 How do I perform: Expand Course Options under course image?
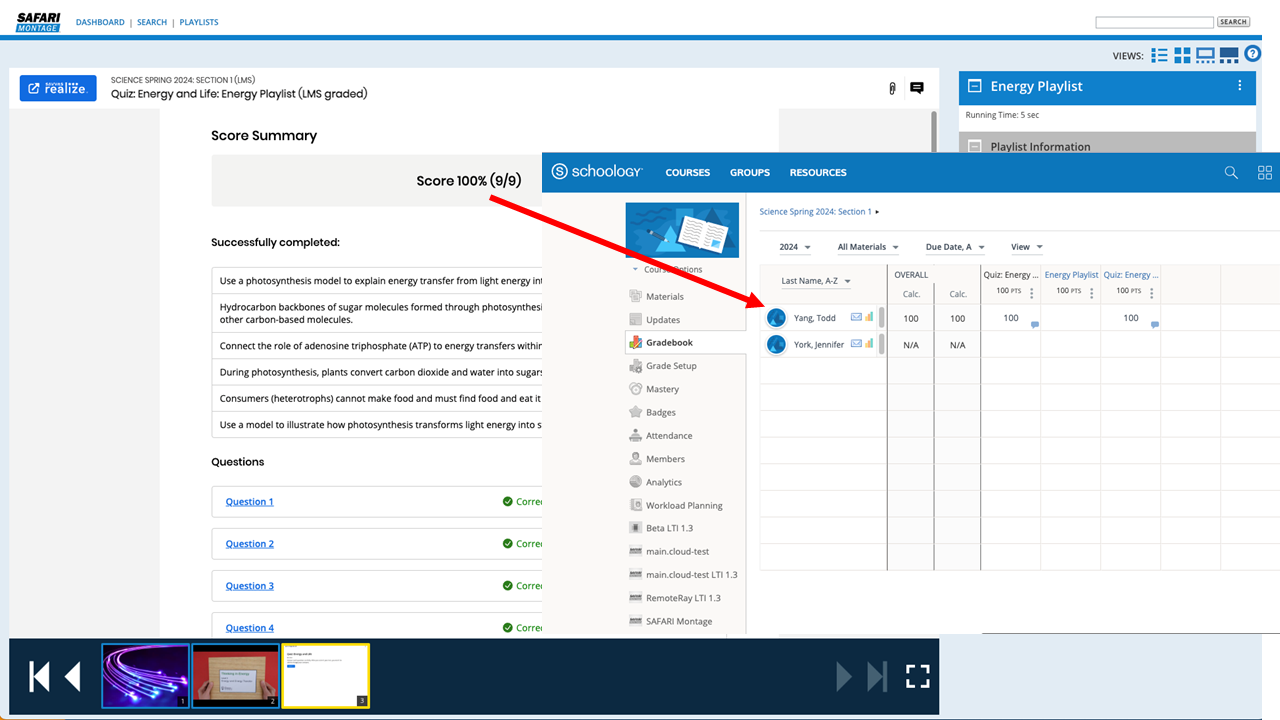pyautogui.click(x=667, y=269)
